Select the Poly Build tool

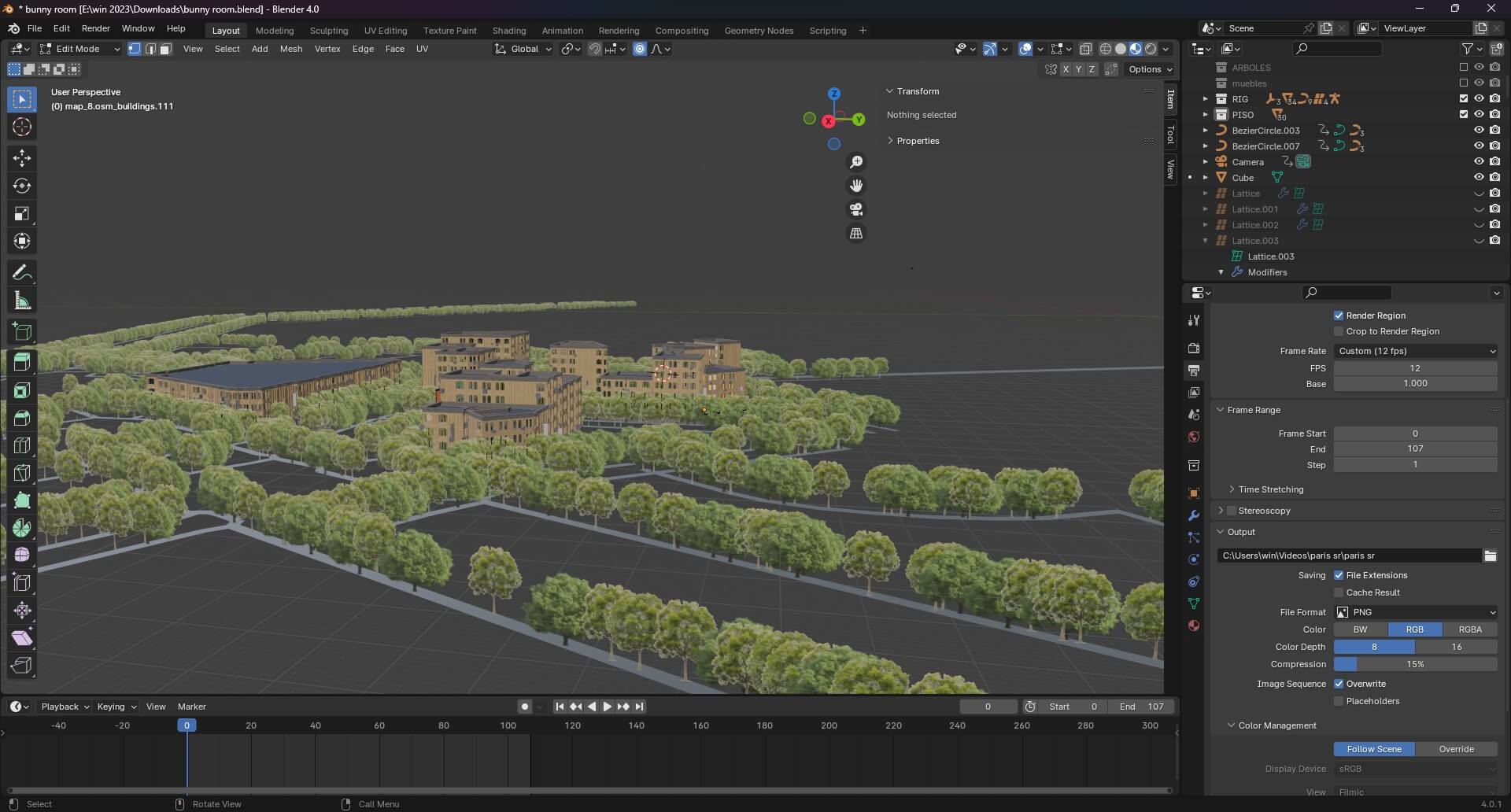click(x=22, y=500)
